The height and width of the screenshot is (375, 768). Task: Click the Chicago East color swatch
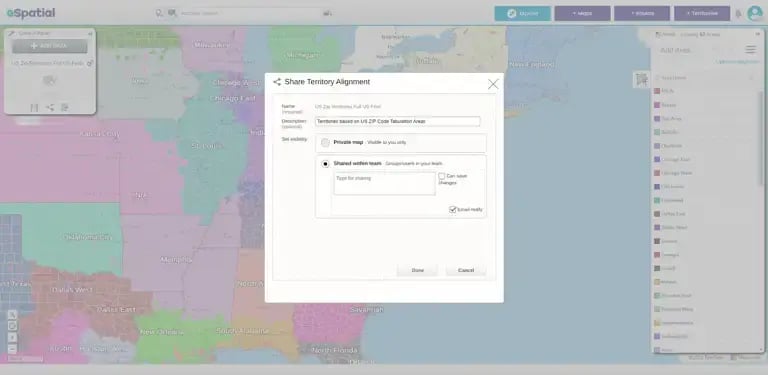pyautogui.click(x=657, y=160)
